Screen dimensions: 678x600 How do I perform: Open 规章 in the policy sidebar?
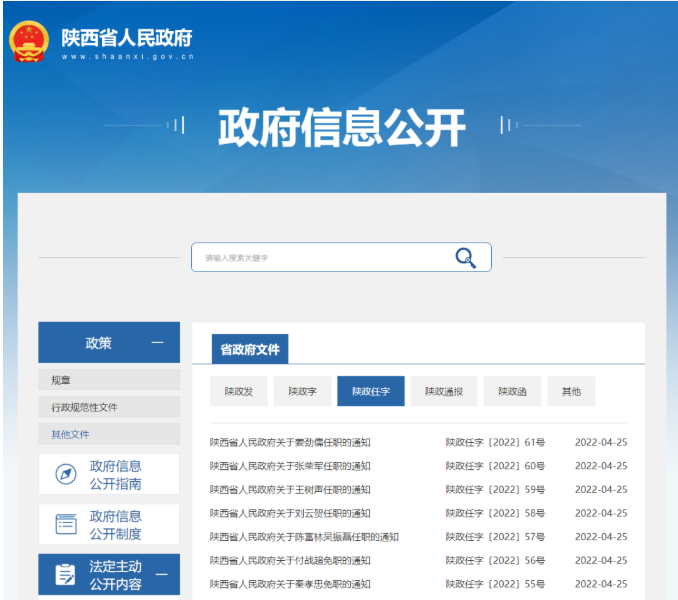coord(109,380)
